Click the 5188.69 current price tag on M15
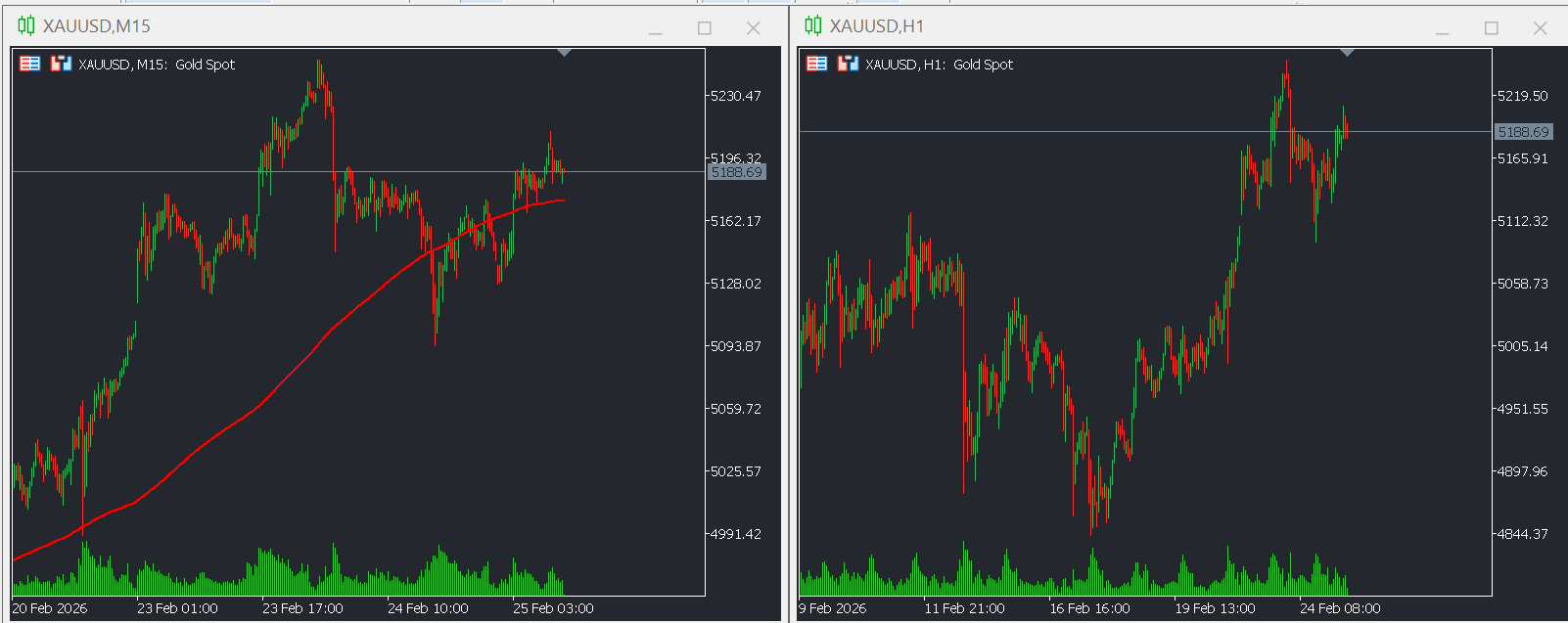This screenshot has width=1568, height=623. pyautogui.click(x=736, y=172)
